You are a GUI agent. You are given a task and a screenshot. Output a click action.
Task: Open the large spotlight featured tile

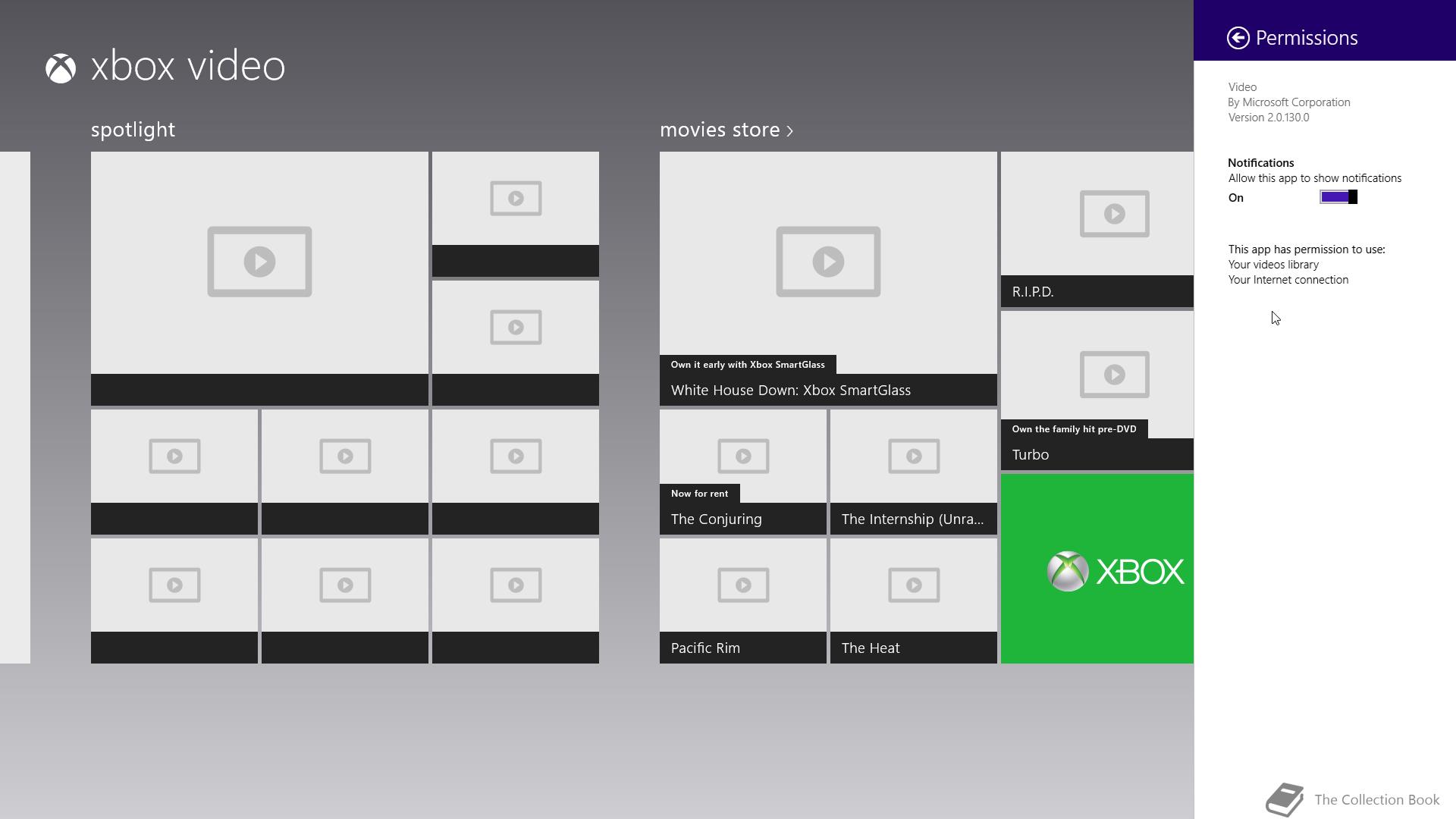[x=259, y=278]
